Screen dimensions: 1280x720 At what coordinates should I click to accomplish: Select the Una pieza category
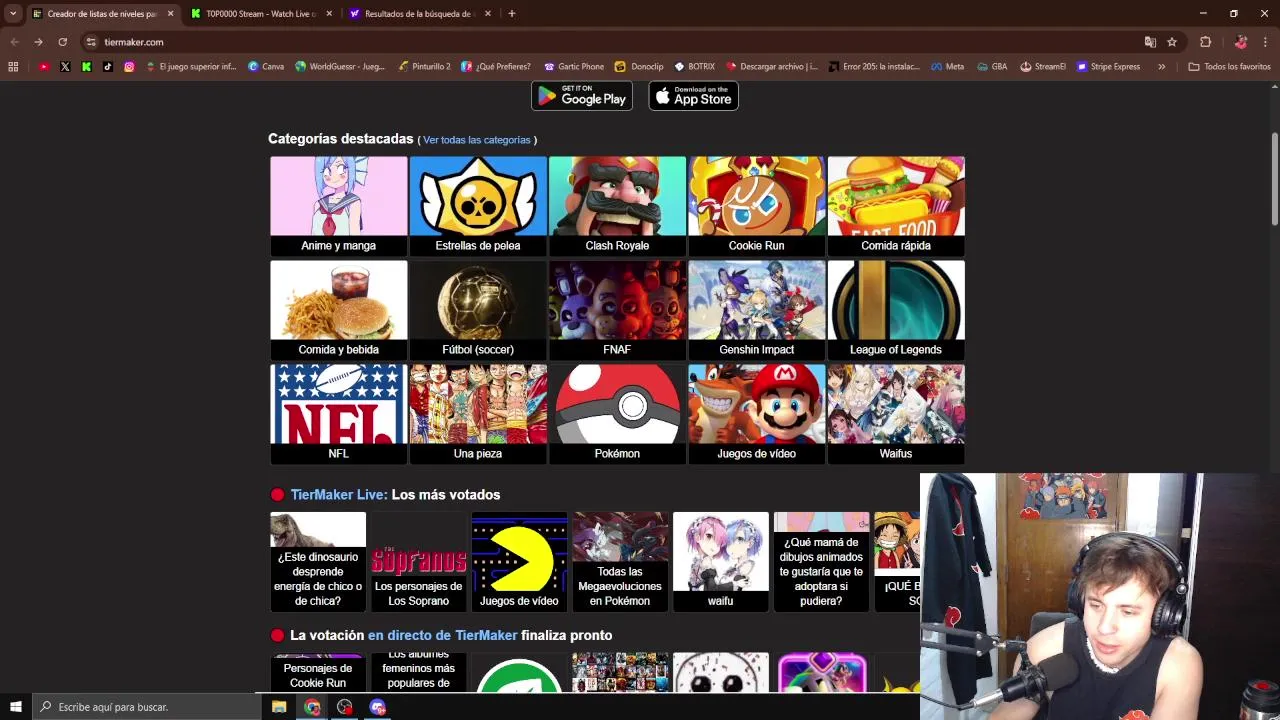point(478,414)
